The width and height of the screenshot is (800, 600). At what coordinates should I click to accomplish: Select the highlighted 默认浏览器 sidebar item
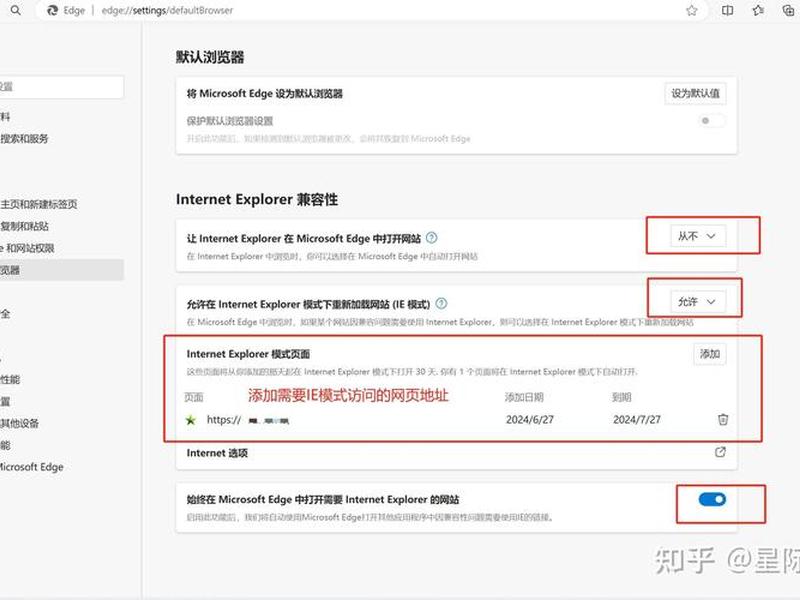pyautogui.click(x=62, y=270)
